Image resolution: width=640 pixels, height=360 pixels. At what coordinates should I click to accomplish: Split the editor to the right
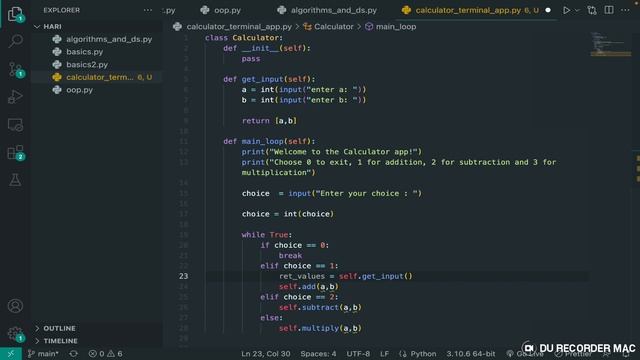[x=609, y=10]
